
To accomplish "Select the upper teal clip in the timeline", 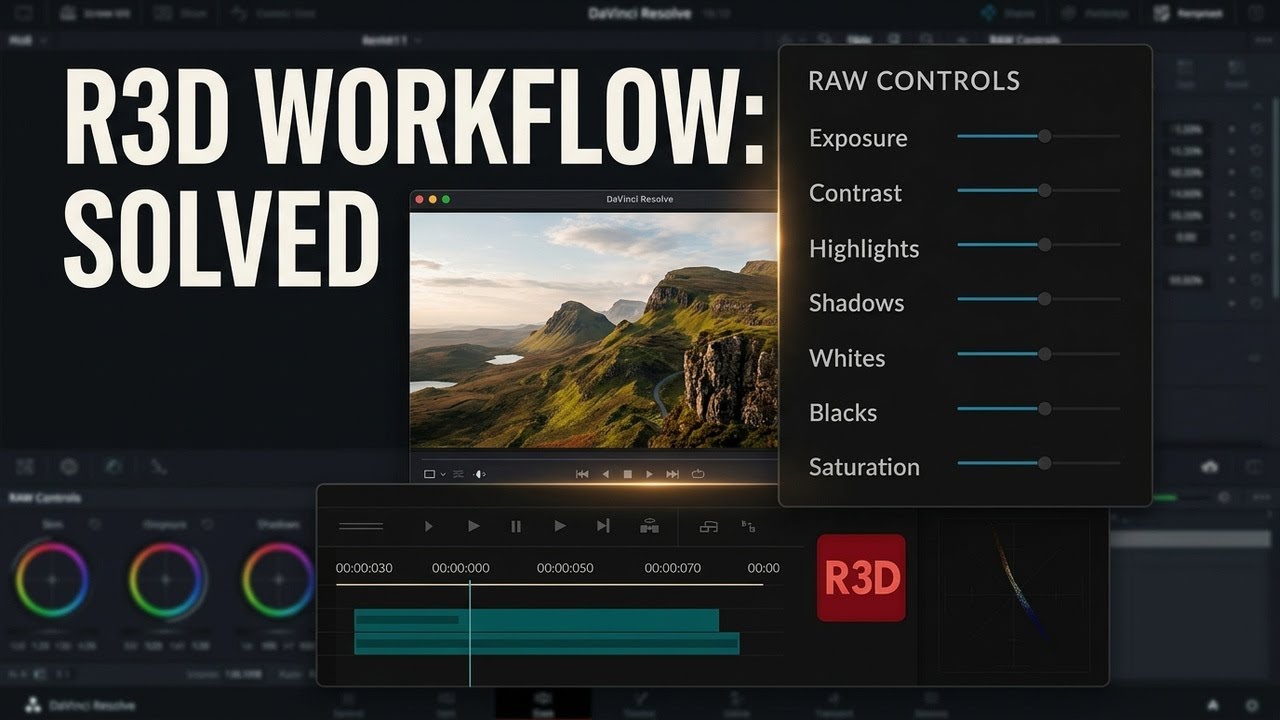I will click(x=536, y=620).
